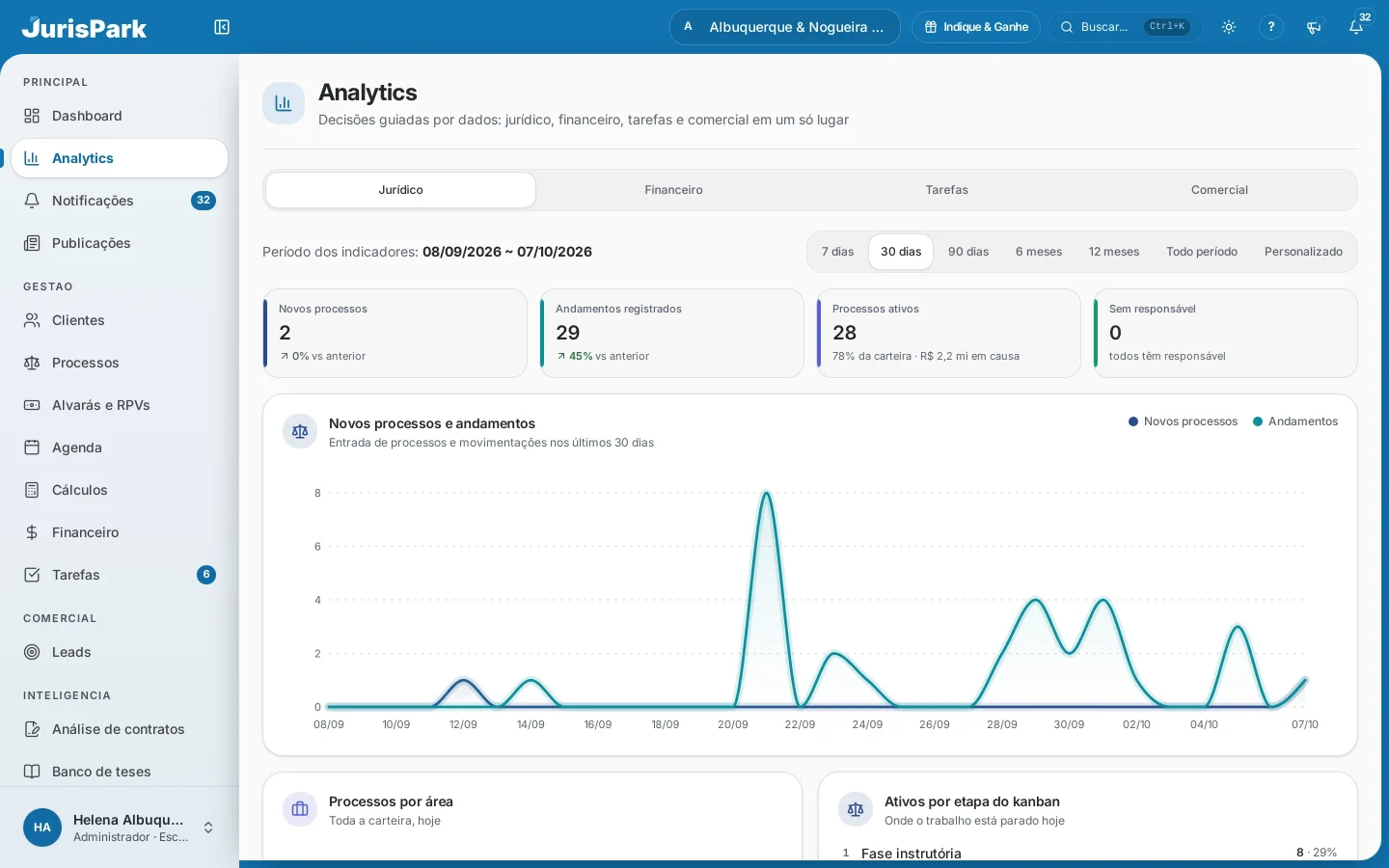Expand Helena Albuquerque user menu chevron
Screen dimensions: 1389x868
pyautogui.click(x=208, y=827)
